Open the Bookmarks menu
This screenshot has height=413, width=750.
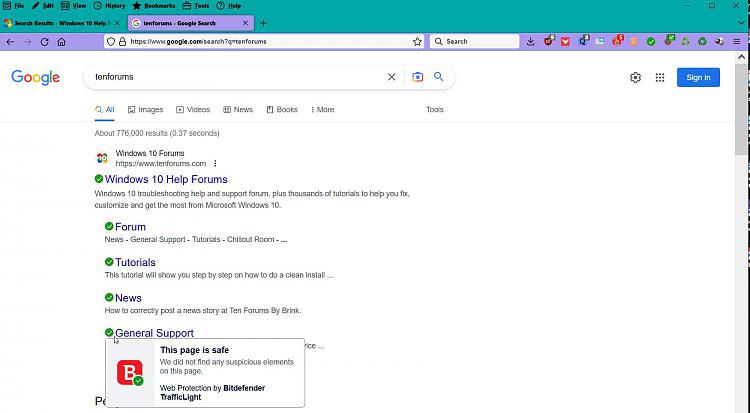click(x=154, y=6)
